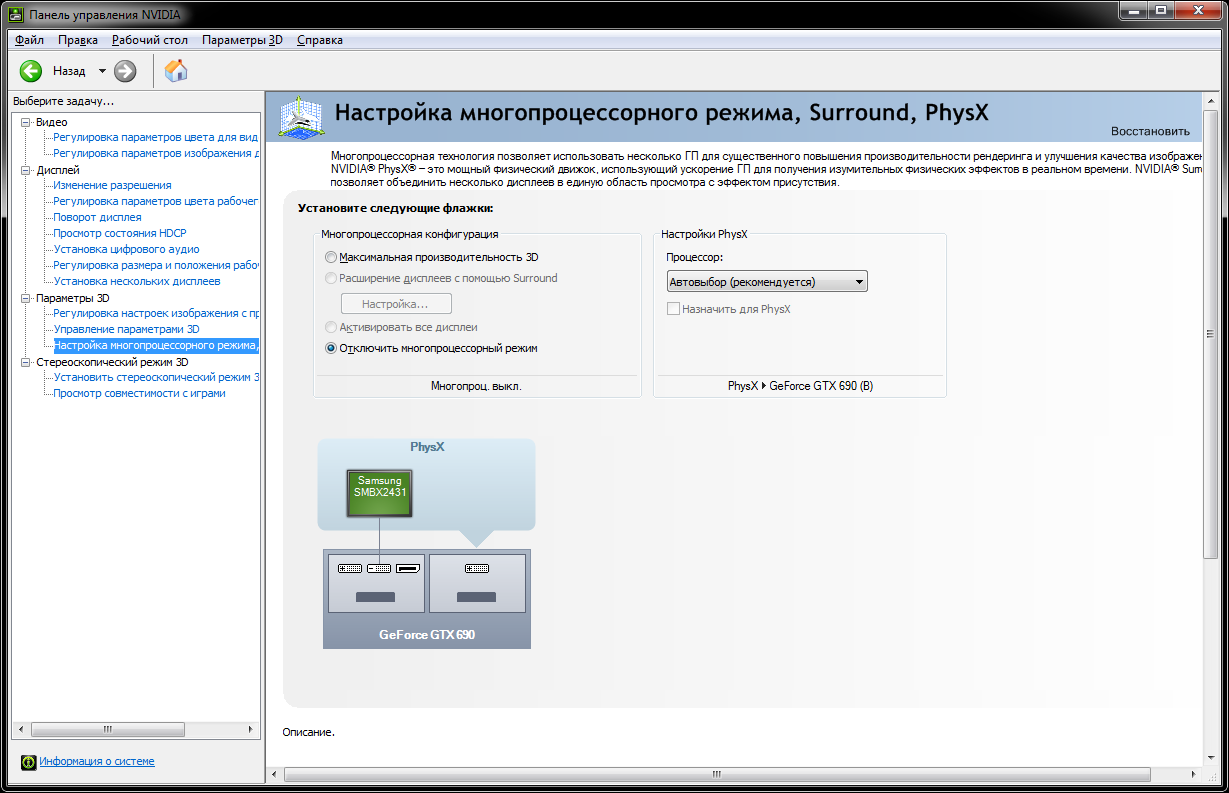The height and width of the screenshot is (793, 1229).
Task: Open the PhysX processor dropdown
Action: tap(767, 282)
